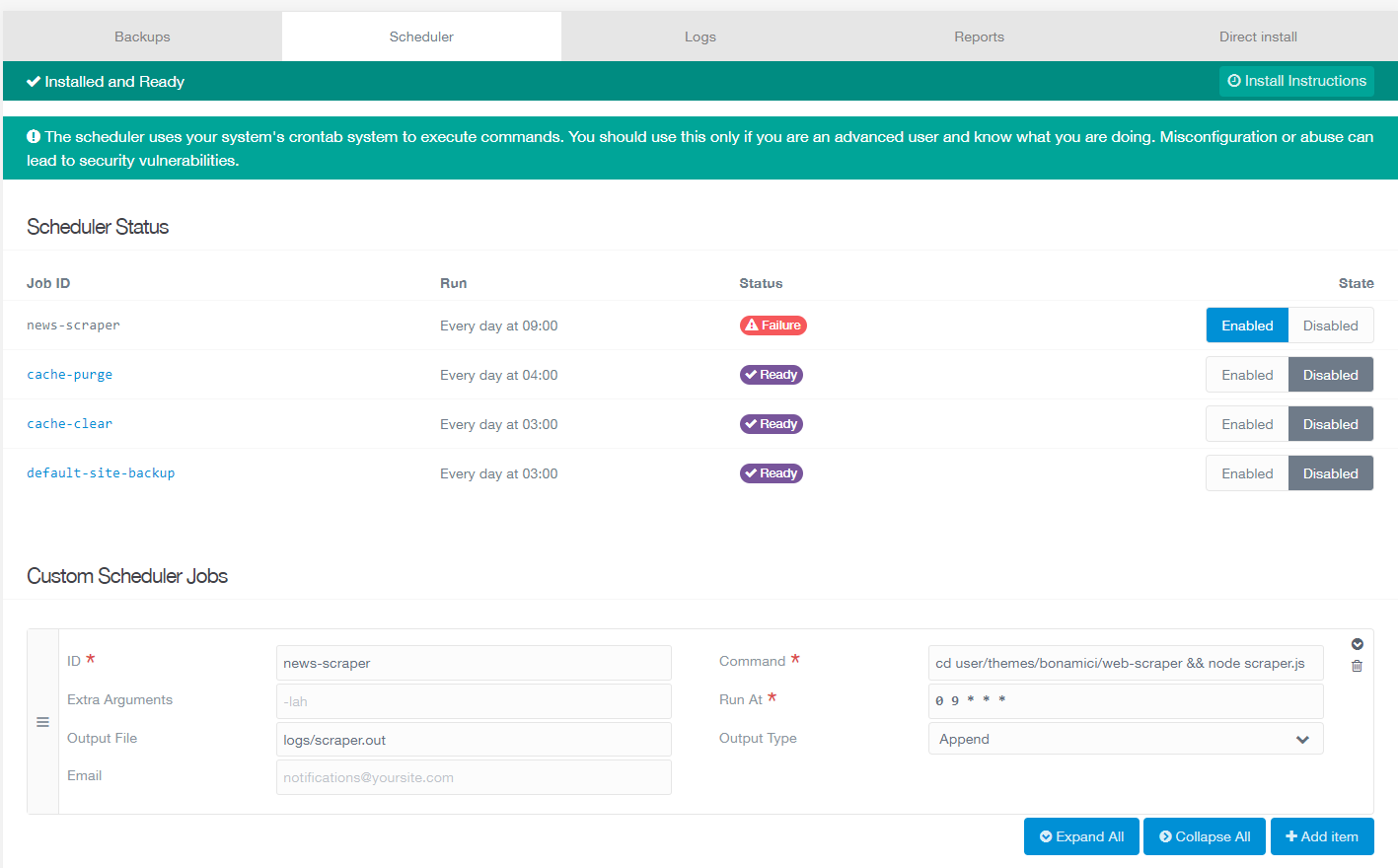Click the trash icon to delete news-scraper job
Viewport: 1398px width, 868px height.
[1357, 666]
